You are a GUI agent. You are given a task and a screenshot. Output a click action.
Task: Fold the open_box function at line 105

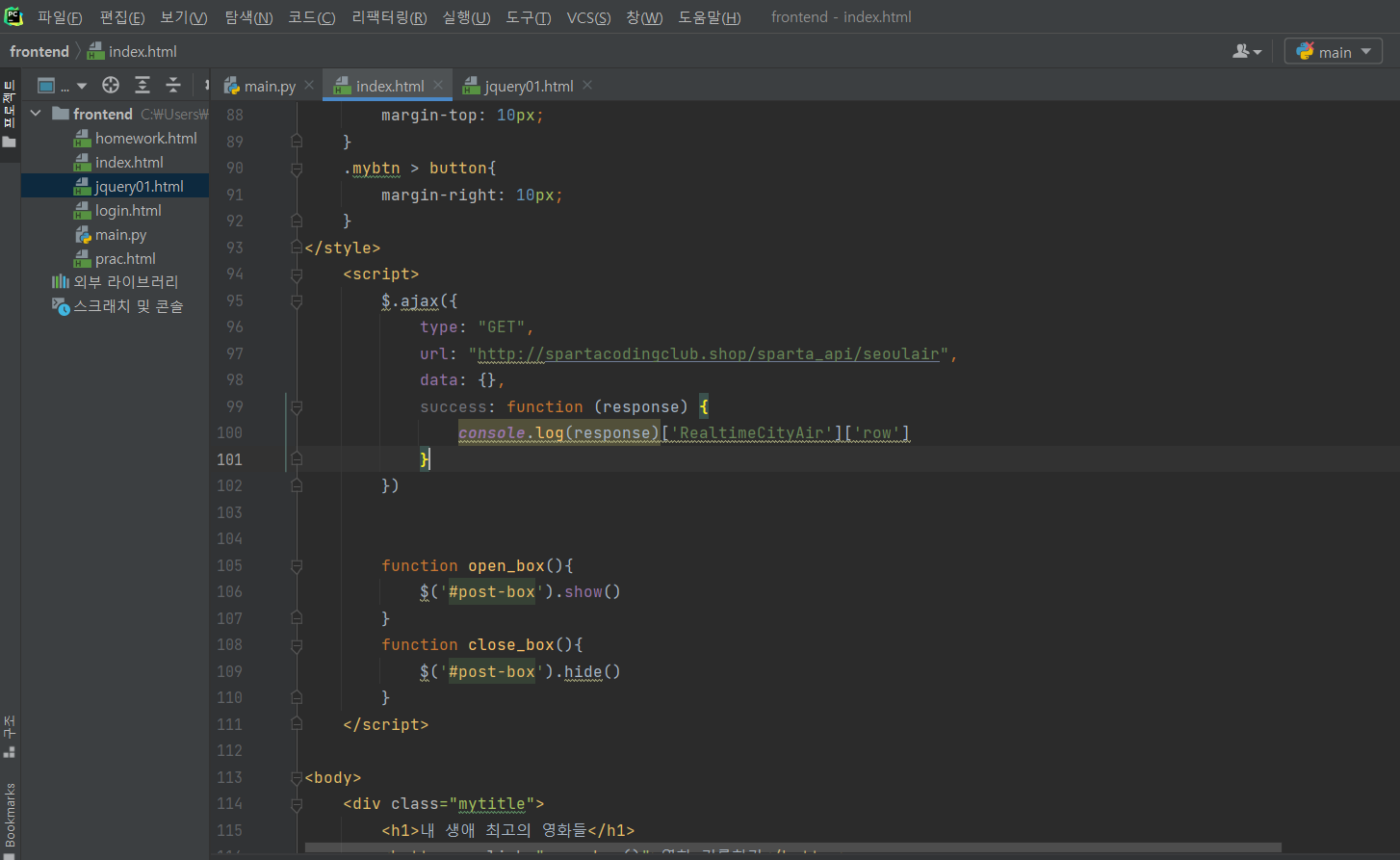[297, 565]
